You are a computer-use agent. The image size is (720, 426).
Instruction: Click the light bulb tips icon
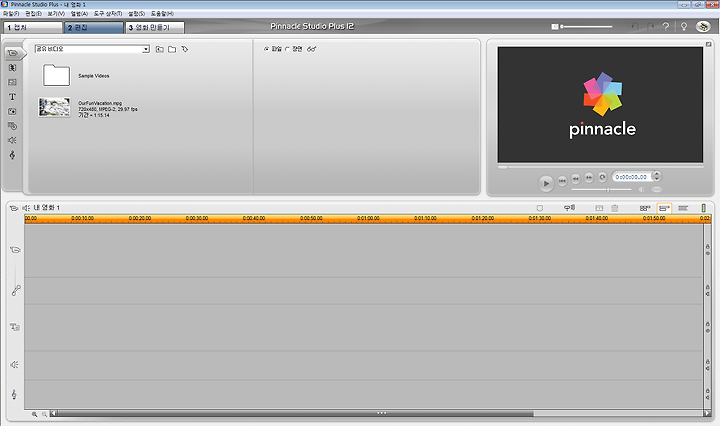pyautogui.click(x=684, y=27)
